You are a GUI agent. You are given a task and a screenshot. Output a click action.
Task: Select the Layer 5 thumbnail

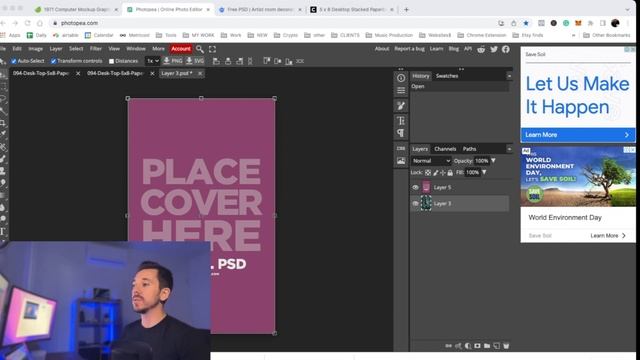click(x=426, y=187)
